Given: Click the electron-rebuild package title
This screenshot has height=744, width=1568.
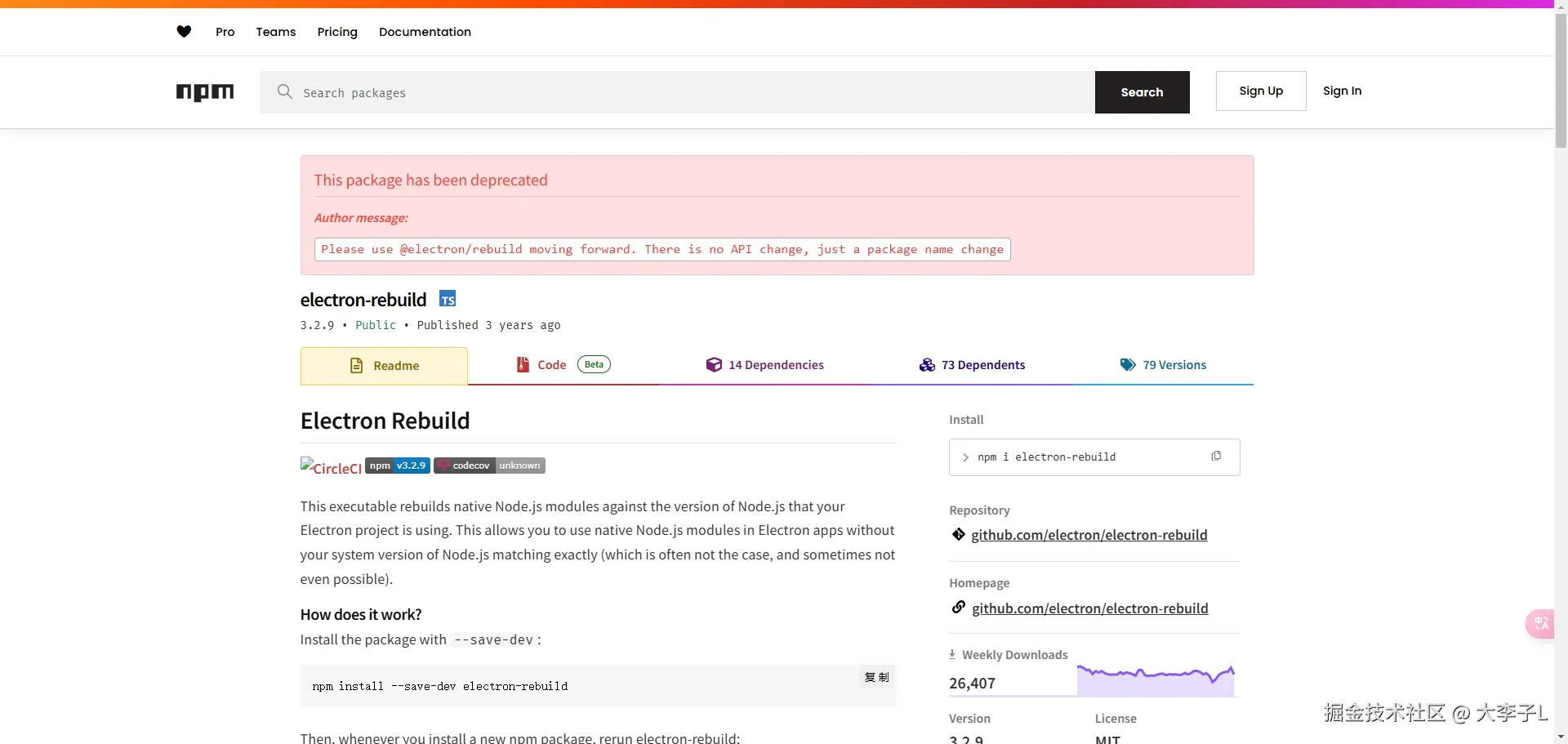Looking at the screenshot, I should click(x=363, y=300).
